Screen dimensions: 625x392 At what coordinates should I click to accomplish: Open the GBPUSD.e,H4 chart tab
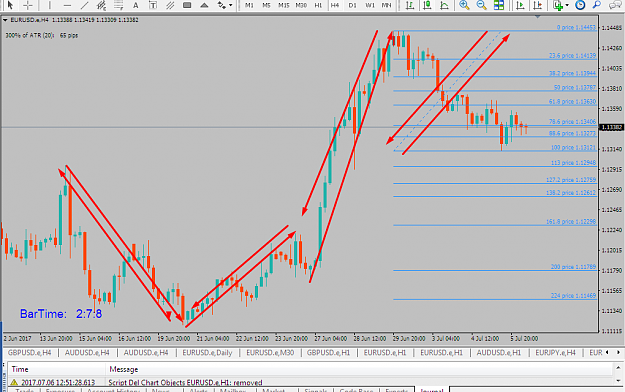(29, 353)
